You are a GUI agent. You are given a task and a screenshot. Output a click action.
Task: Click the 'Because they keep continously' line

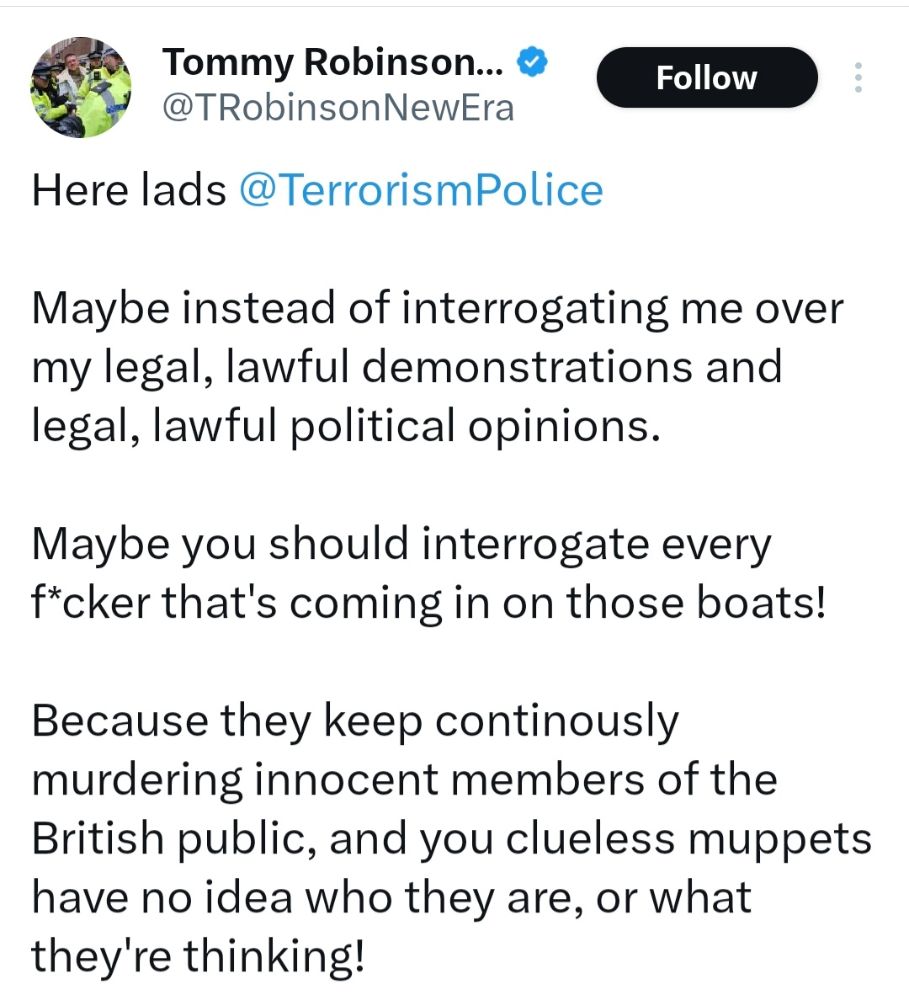click(355, 723)
